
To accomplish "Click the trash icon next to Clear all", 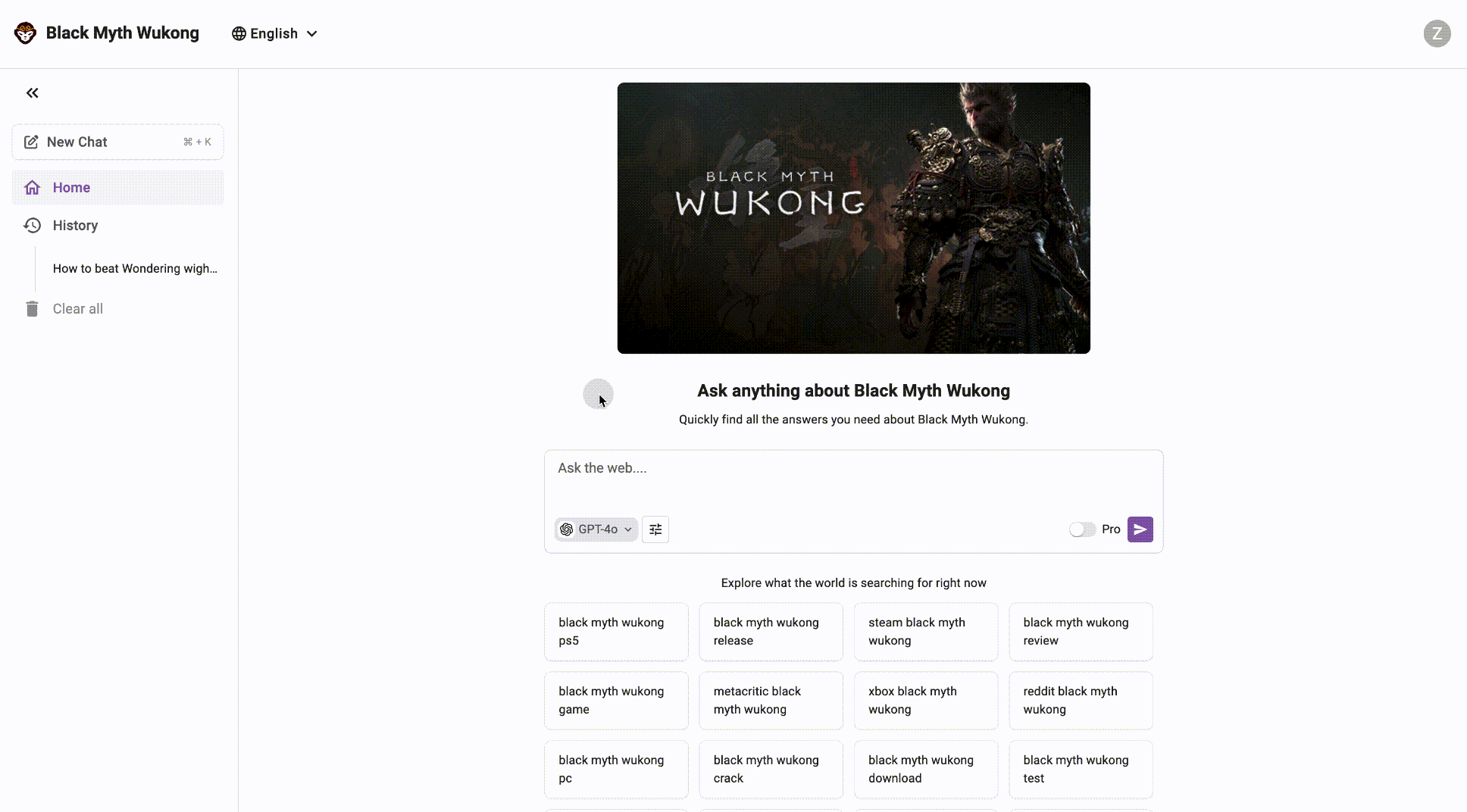I will click(31, 308).
